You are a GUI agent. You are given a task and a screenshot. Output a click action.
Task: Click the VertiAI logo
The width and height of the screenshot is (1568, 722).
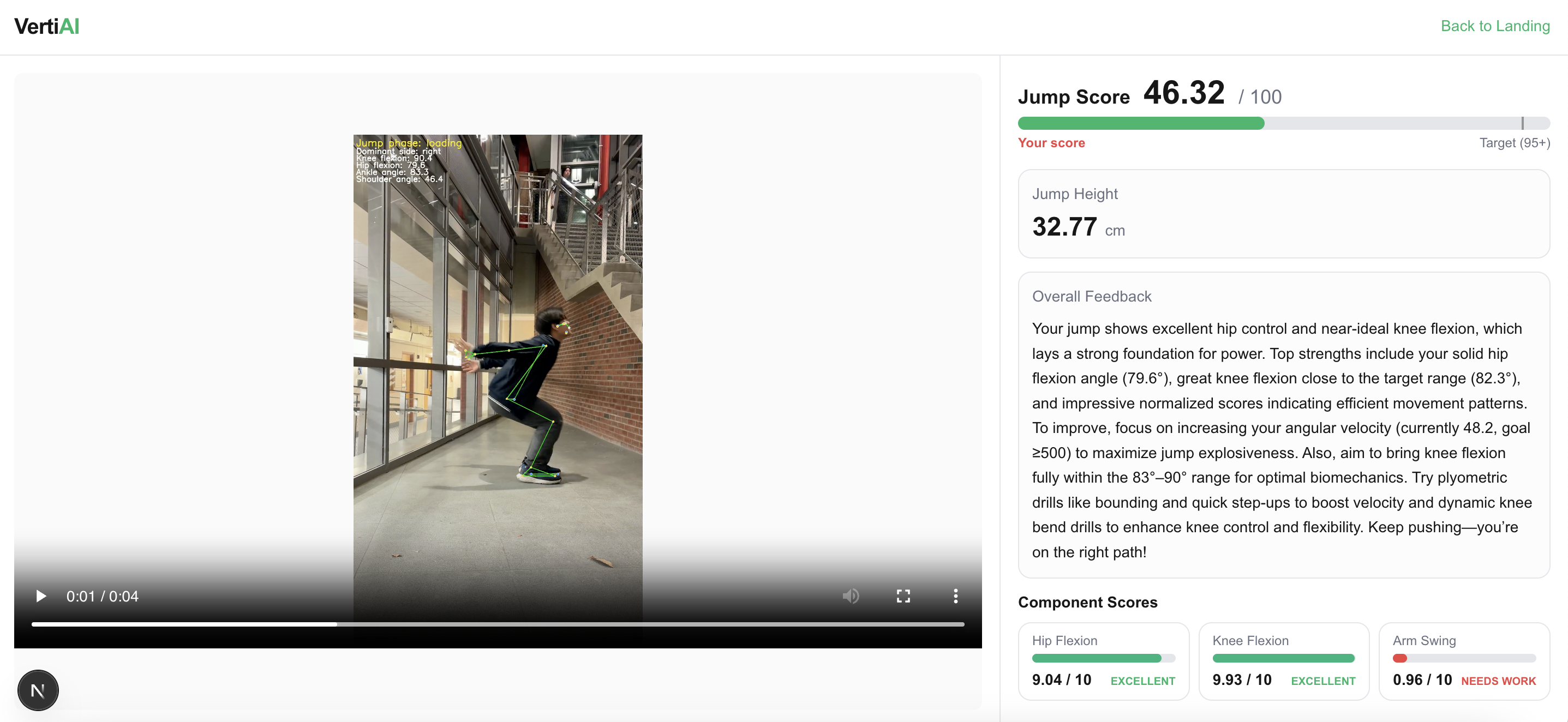pyautogui.click(x=47, y=26)
